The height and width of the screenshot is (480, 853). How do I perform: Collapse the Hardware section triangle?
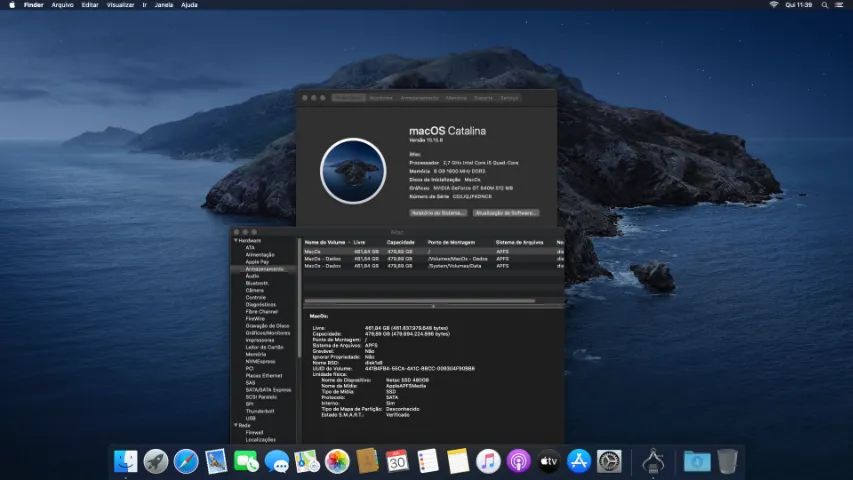pyautogui.click(x=236, y=241)
